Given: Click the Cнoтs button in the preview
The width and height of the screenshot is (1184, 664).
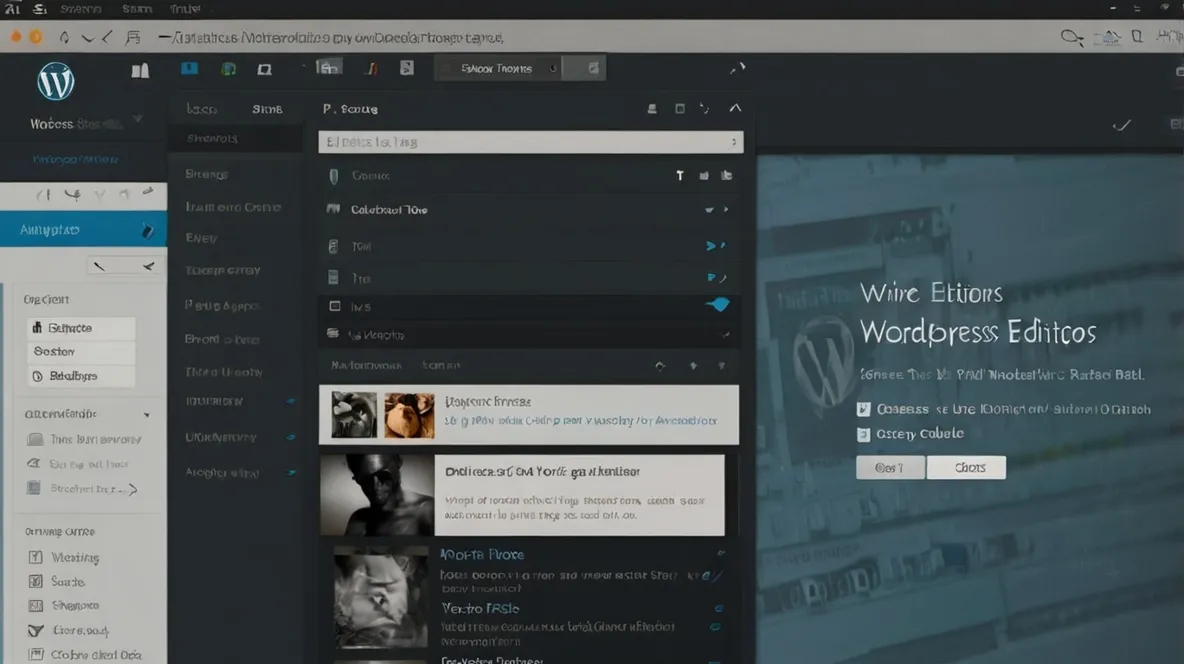Looking at the screenshot, I should tap(967, 468).
